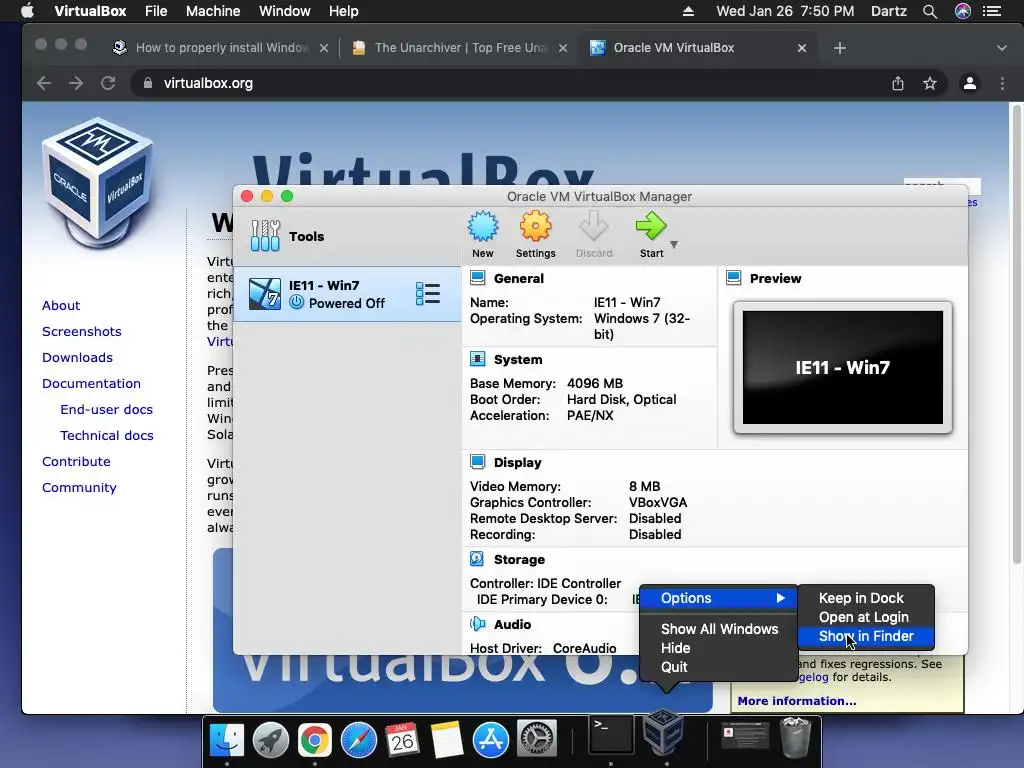Screen dimensions: 1024x768
Task: Open Finder from the Dock
Action: pos(227,740)
